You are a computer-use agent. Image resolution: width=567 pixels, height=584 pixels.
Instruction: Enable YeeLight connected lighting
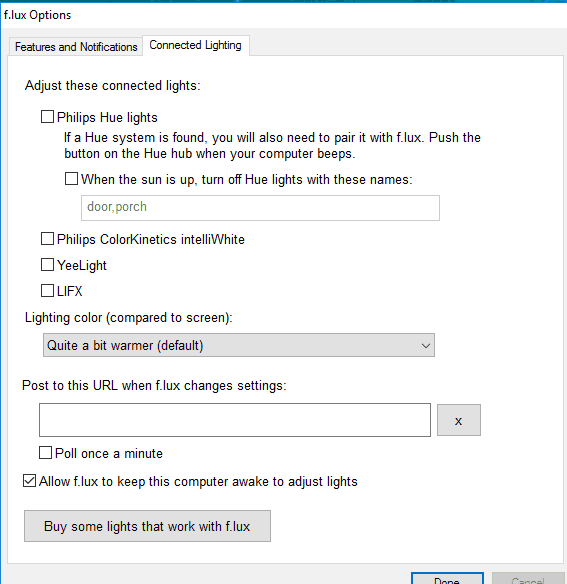click(47, 265)
